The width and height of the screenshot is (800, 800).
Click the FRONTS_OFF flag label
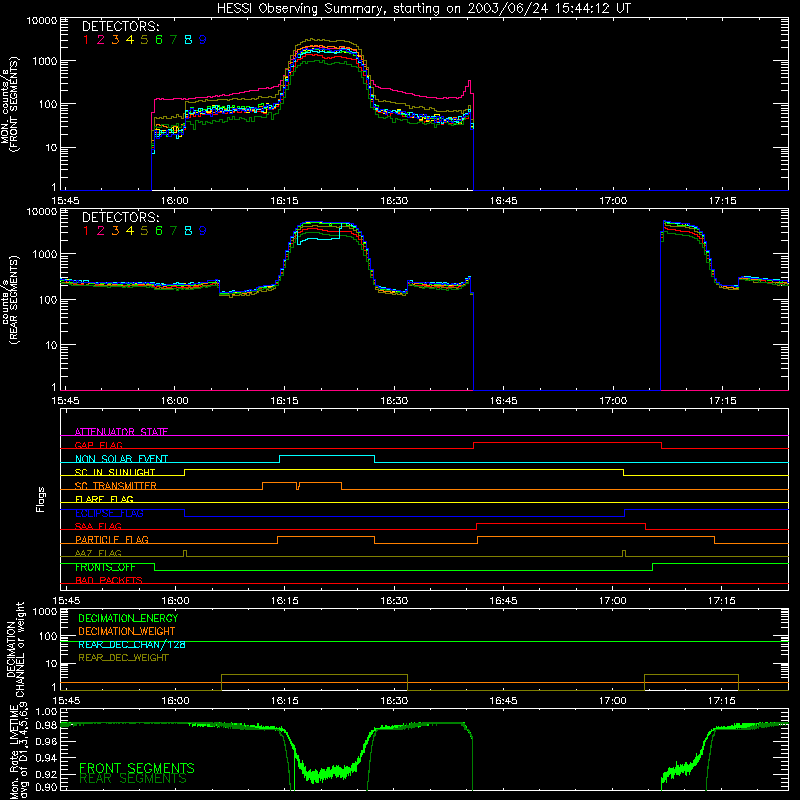tap(105, 567)
